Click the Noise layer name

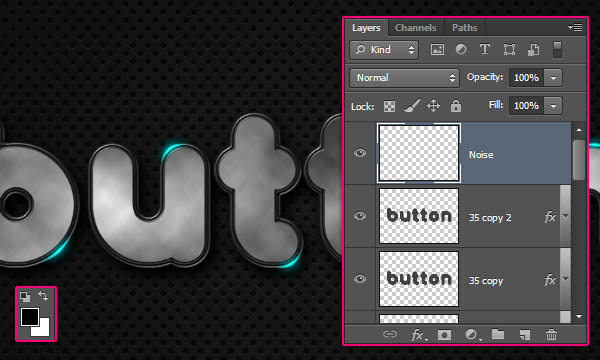(481, 155)
